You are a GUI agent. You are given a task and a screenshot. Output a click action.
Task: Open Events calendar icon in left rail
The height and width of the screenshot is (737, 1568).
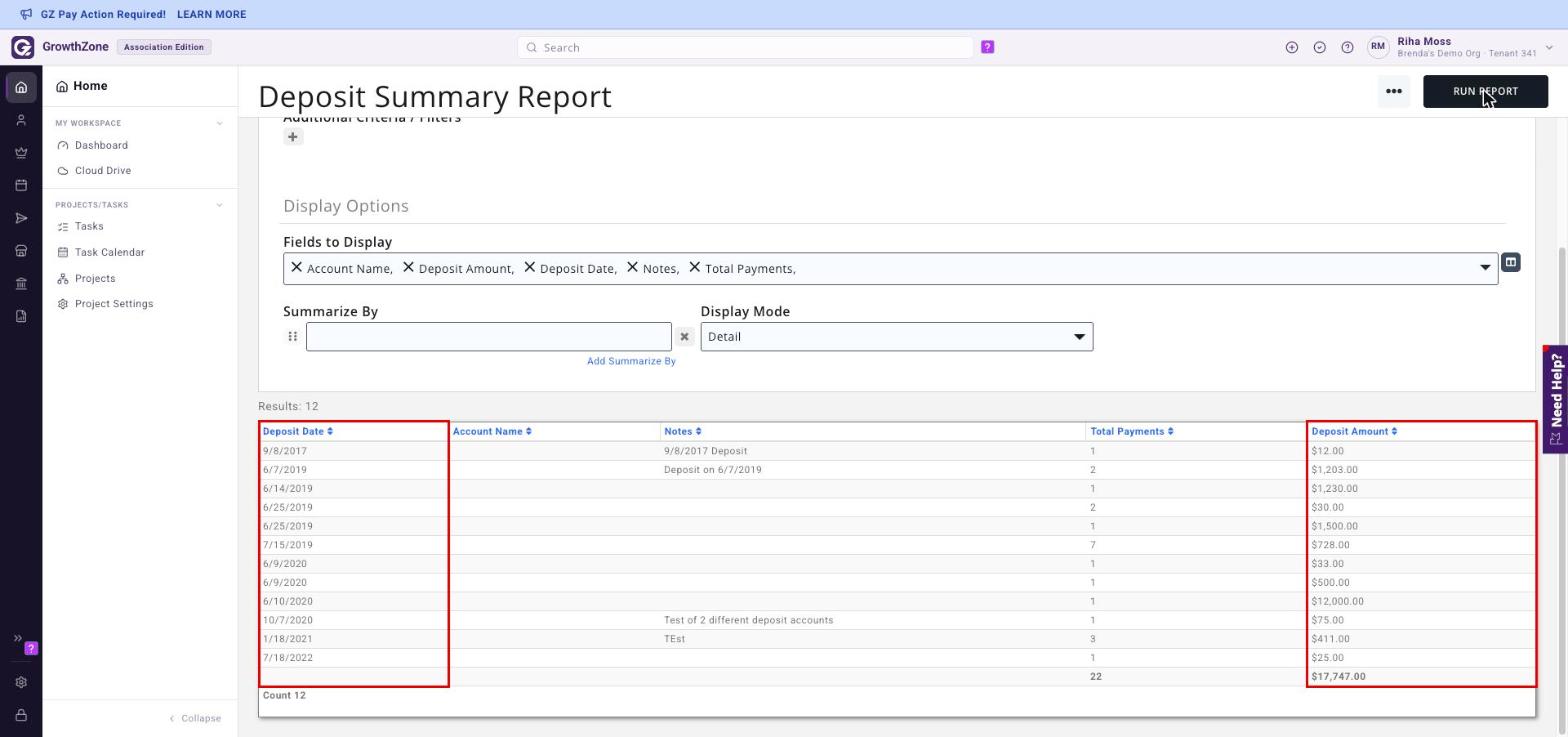point(21,185)
